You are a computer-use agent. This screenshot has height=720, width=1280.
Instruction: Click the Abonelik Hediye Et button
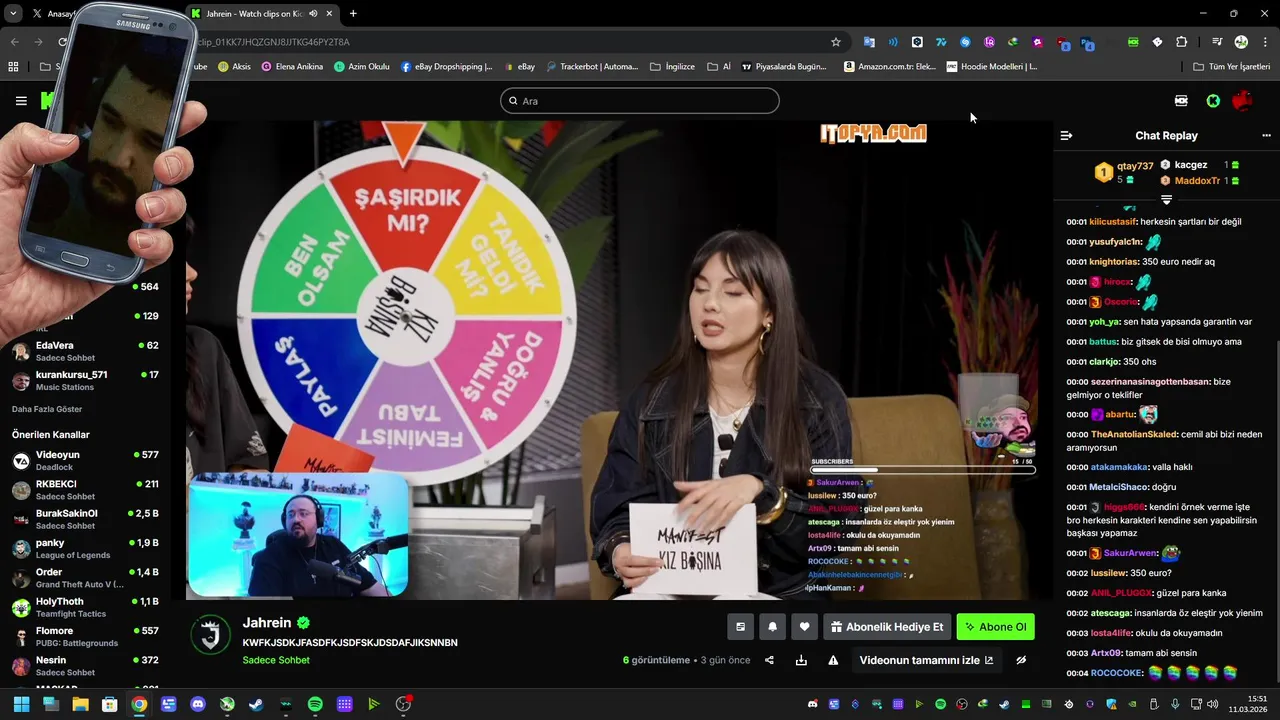(887, 627)
